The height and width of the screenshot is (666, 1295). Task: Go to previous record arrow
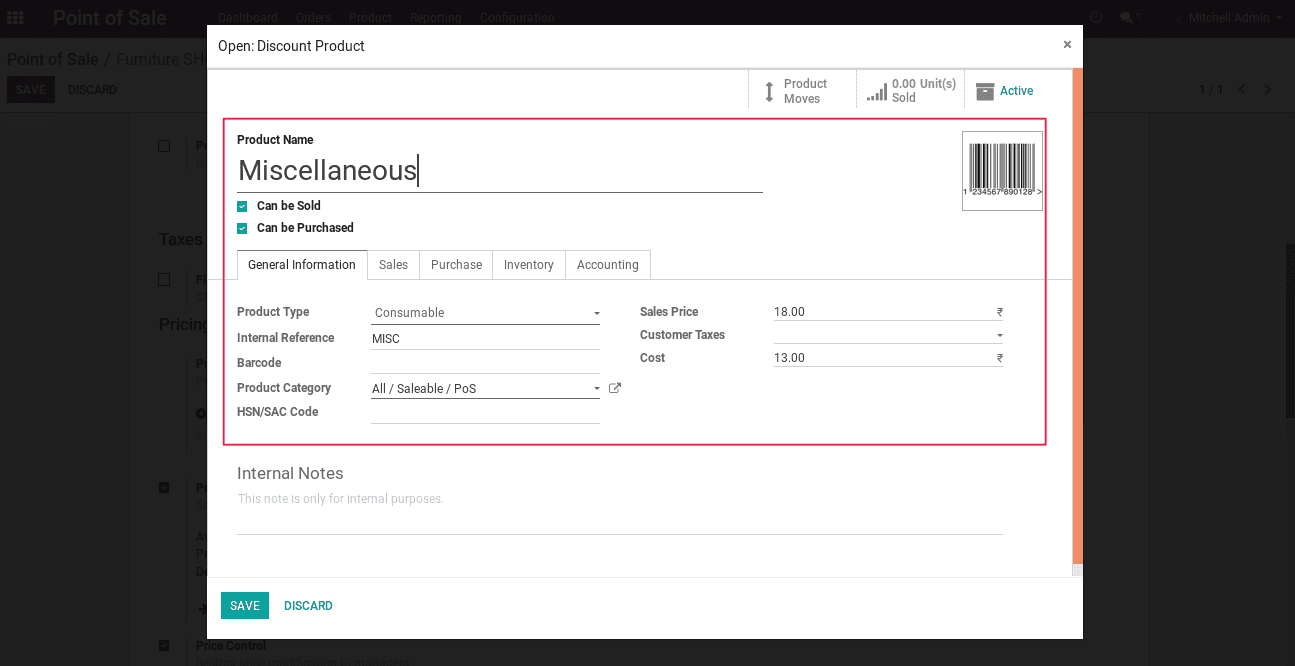[x=1242, y=90]
